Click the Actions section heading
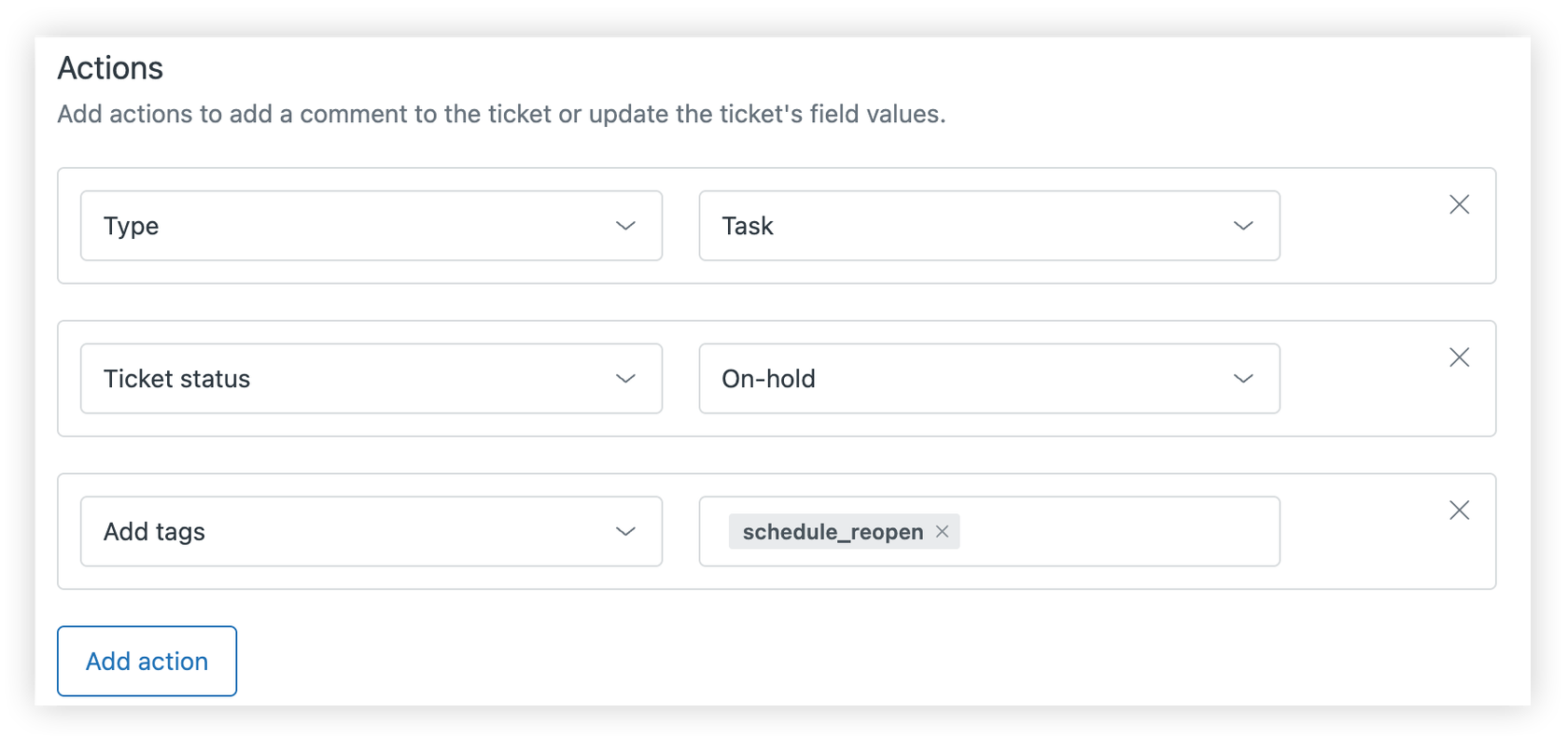1568x741 pixels. click(x=111, y=67)
